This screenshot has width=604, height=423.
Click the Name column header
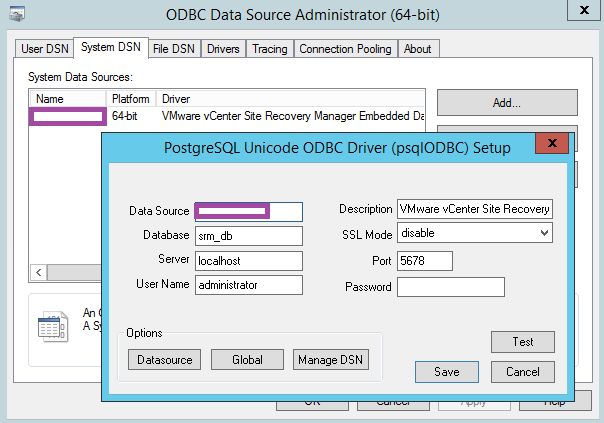tap(67, 99)
